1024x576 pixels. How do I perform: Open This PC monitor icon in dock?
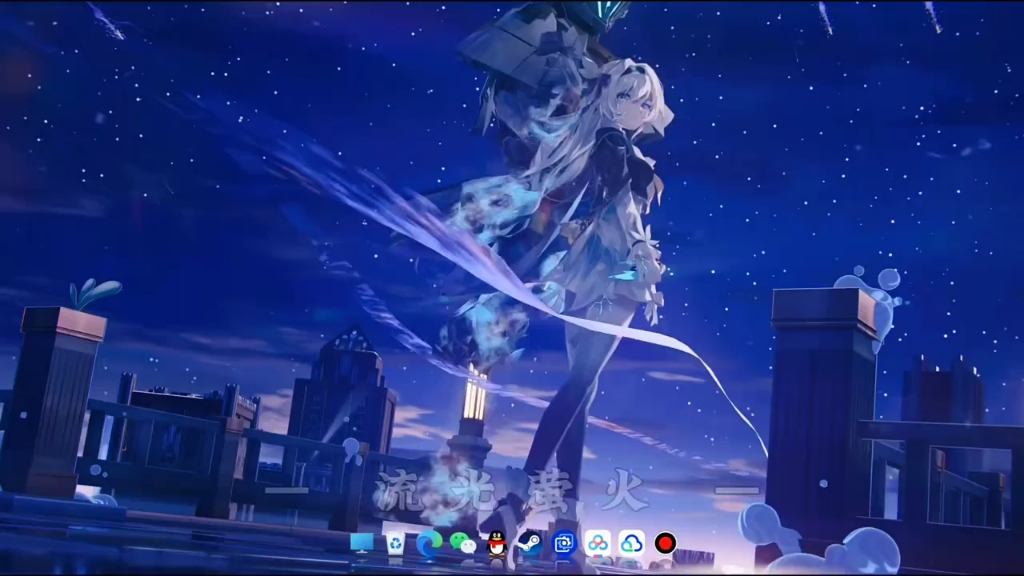(x=362, y=543)
